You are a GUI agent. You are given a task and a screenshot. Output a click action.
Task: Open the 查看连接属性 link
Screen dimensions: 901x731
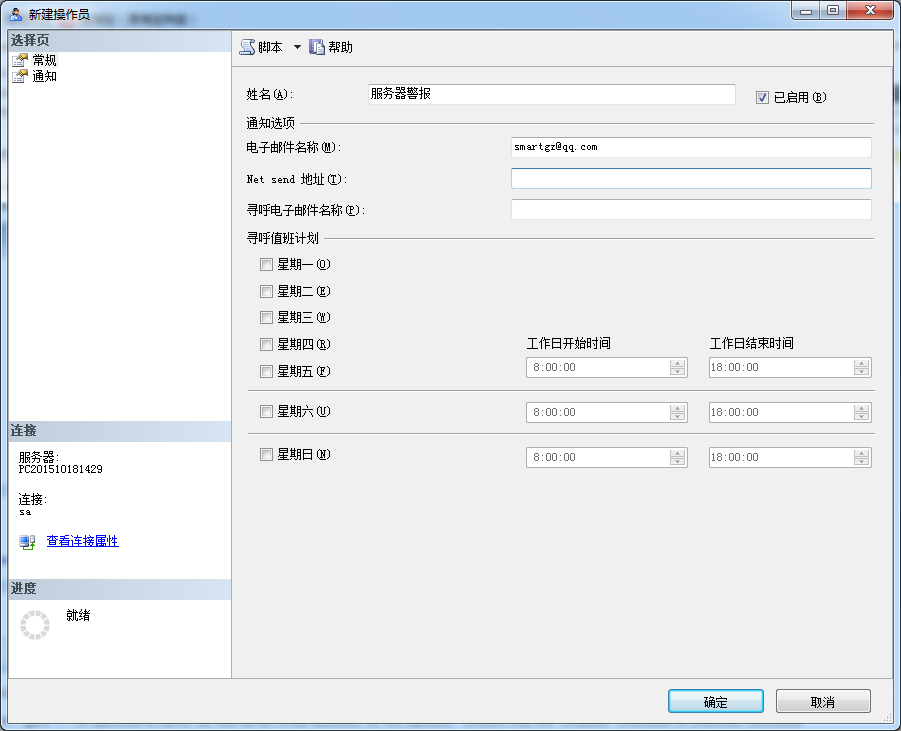[x=81, y=541]
